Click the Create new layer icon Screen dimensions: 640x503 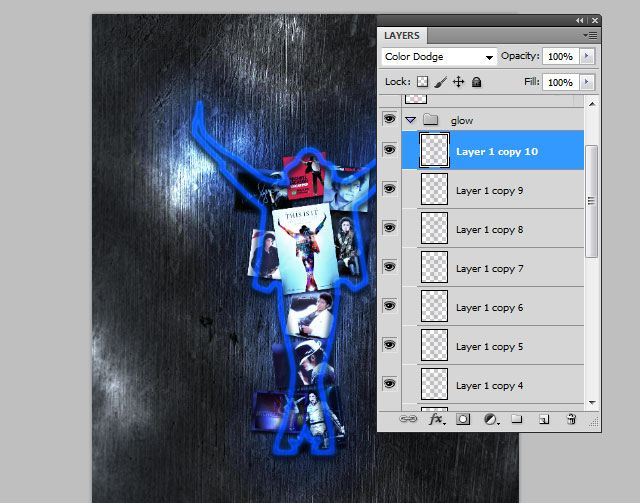coord(544,419)
